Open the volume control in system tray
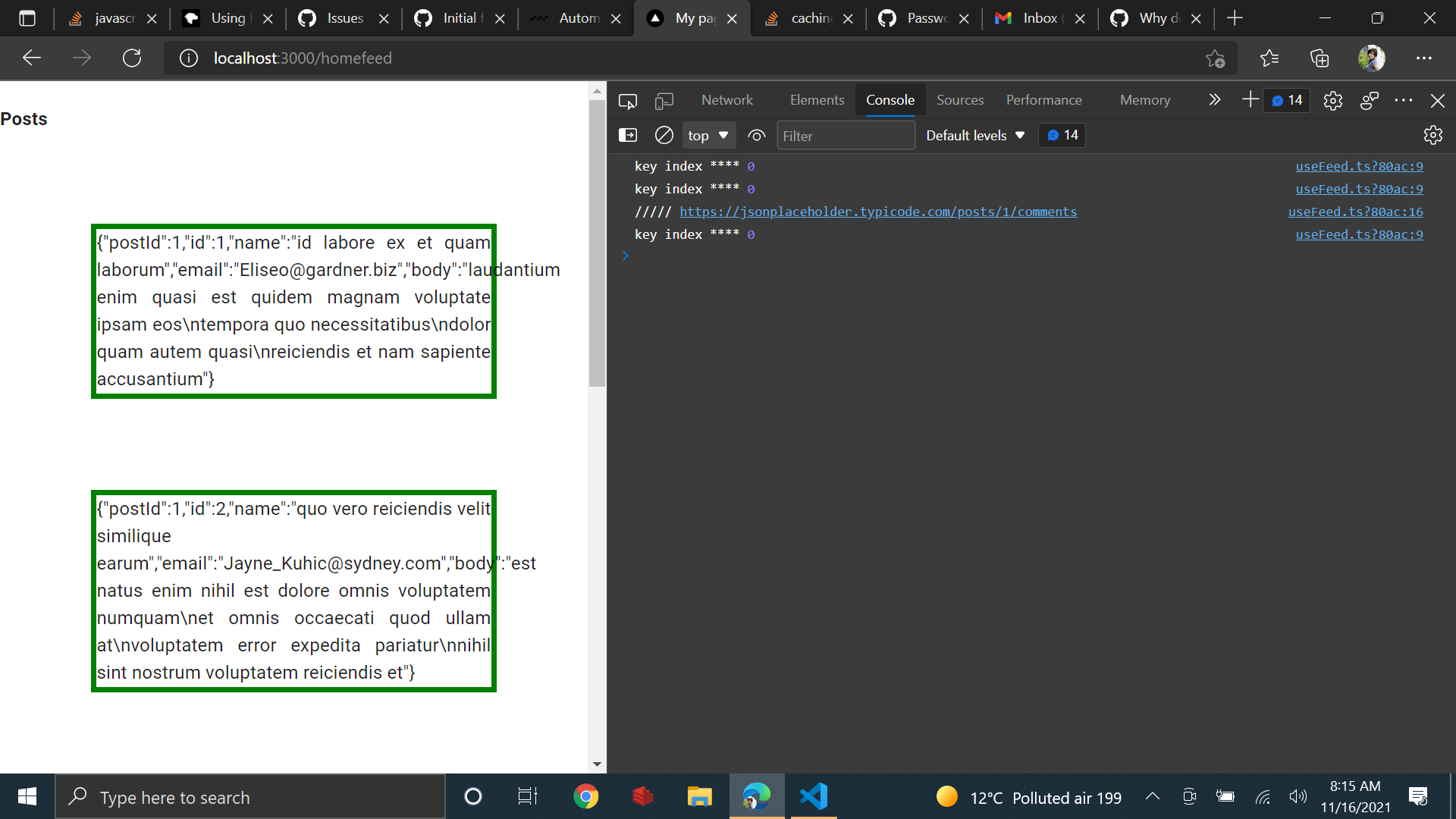This screenshot has height=819, width=1456. tap(1298, 796)
